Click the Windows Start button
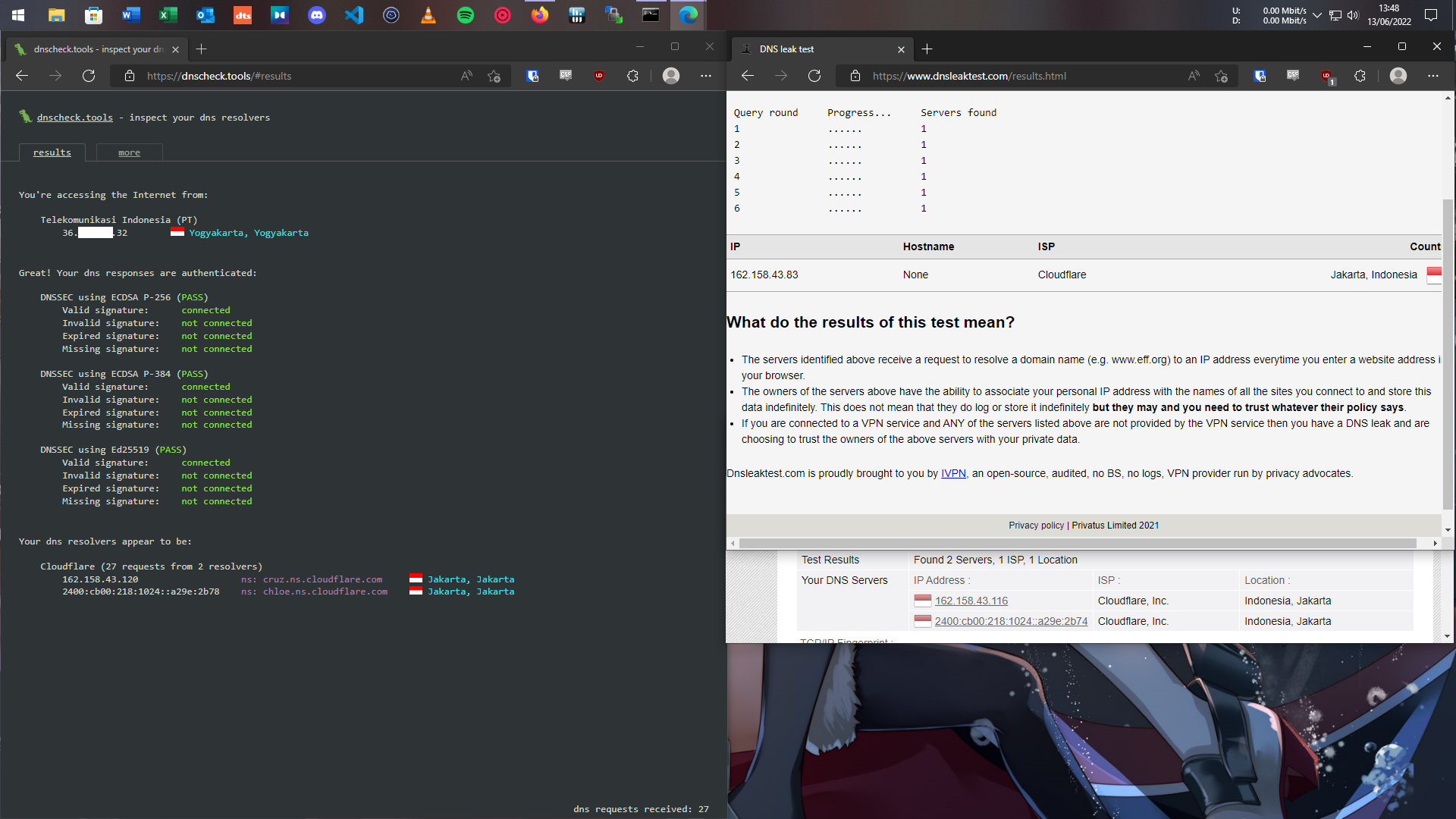Image resolution: width=1456 pixels, height=819 pixels. [18, 15]
